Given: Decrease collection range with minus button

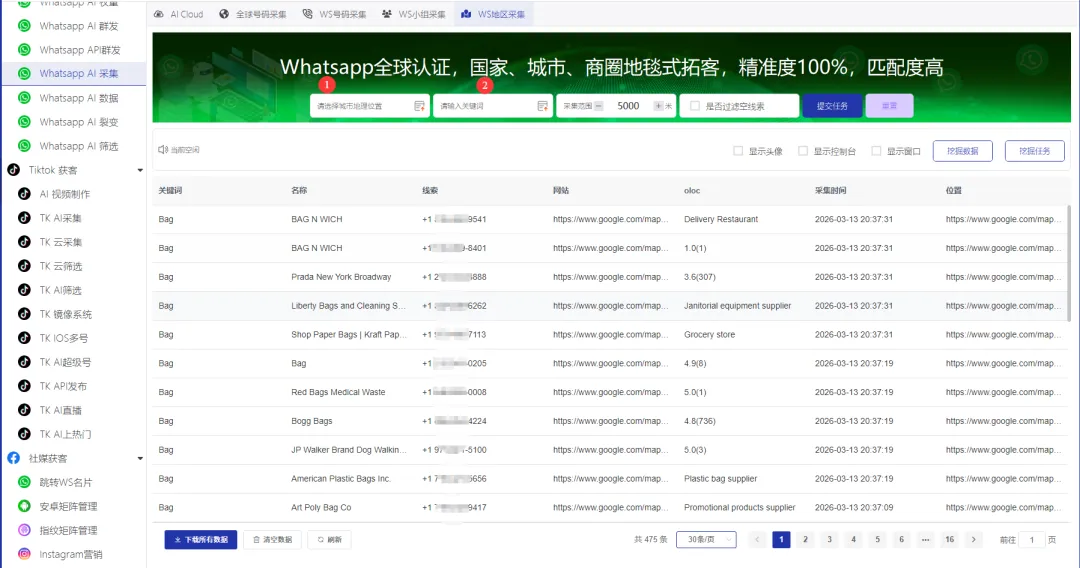Looking at the screenshot, I should coord(599,106).
